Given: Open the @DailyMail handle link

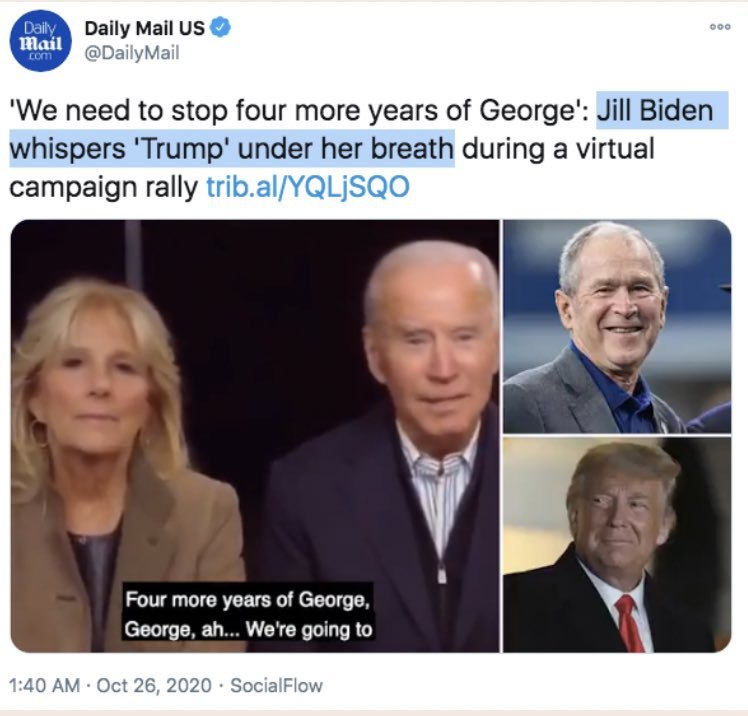Looking at the screenshot, I should point(132,53).
